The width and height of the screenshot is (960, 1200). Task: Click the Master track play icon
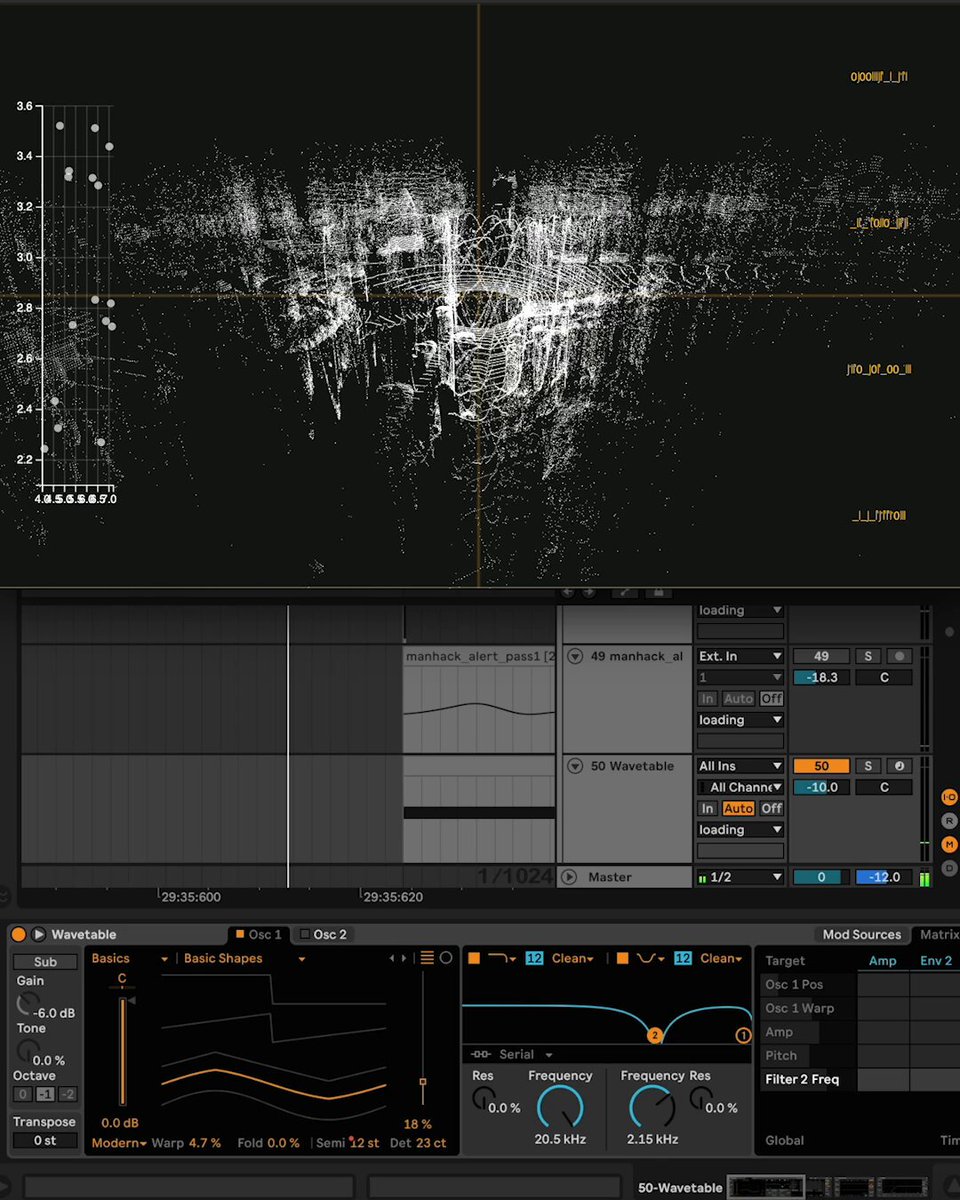569,877
